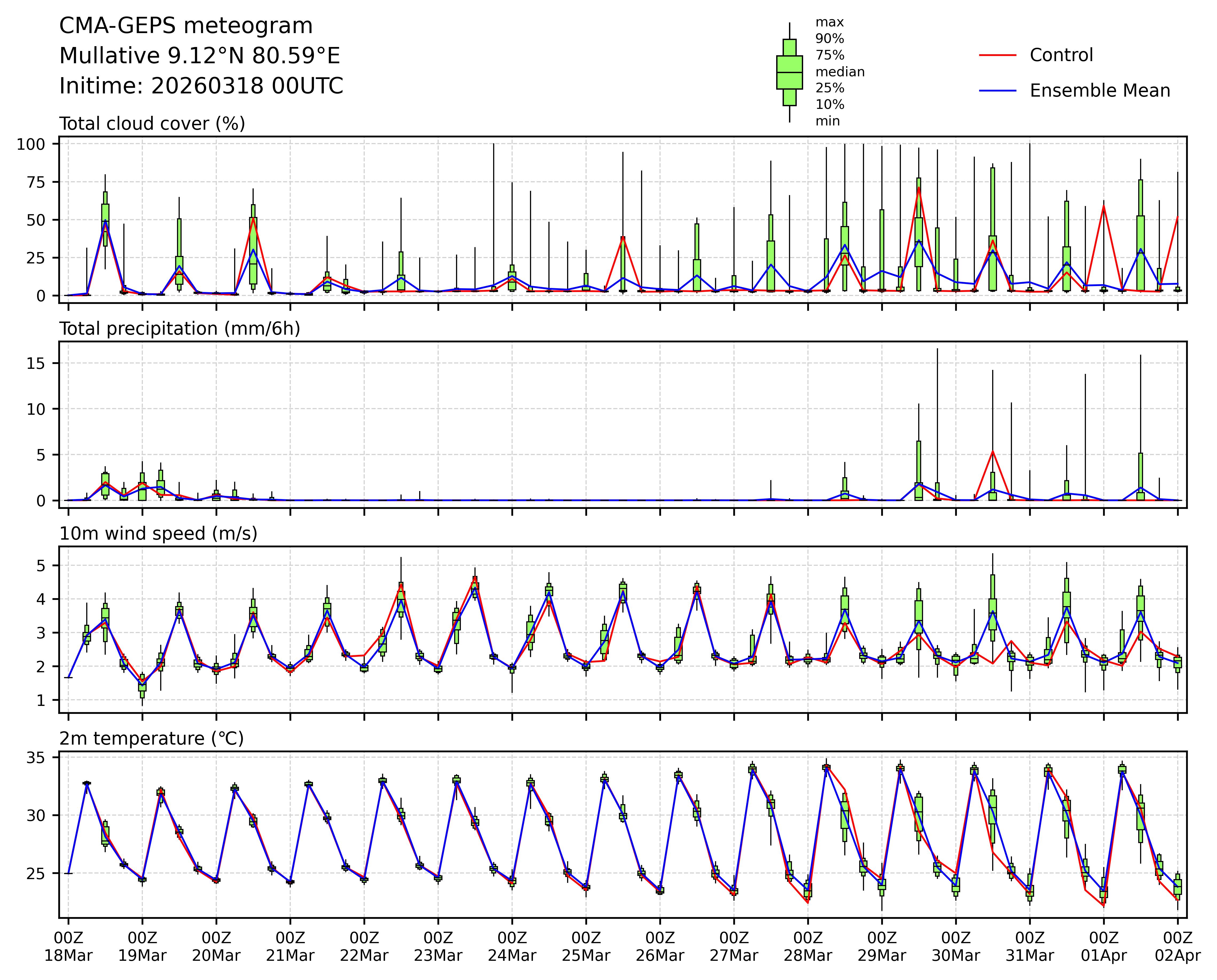Click the 00Z 02Apr x-axis label
The image size is (1217, 980).
coord(1177,947)
